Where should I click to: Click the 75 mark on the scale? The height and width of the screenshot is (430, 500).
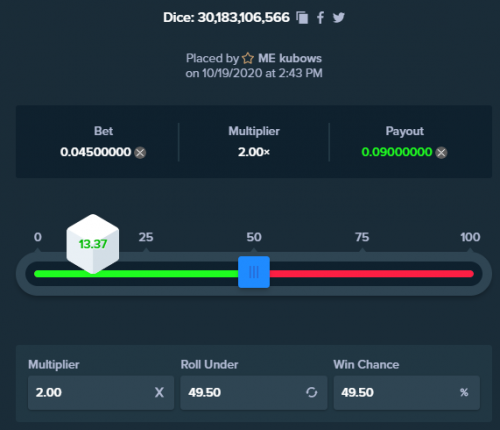362,237
